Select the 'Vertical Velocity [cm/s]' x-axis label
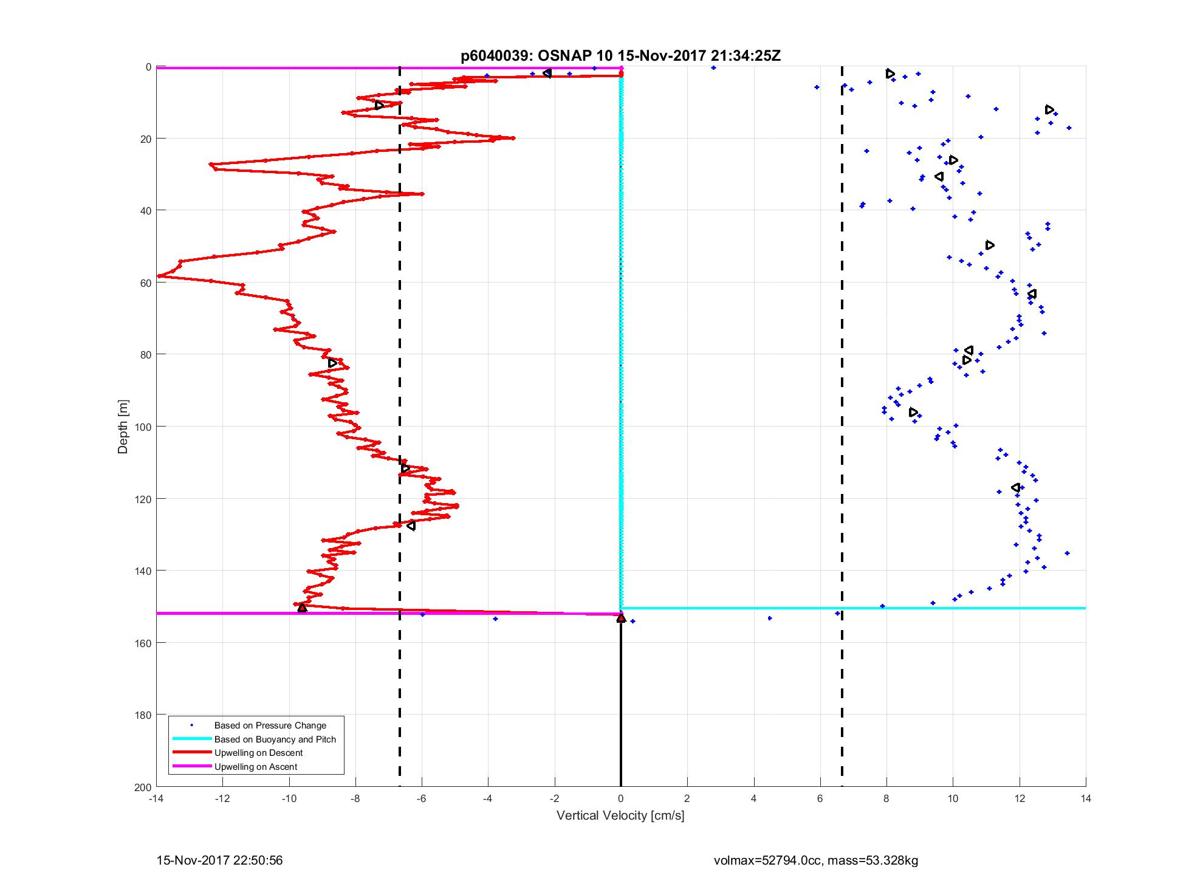The image size is (1200, 885). [620, 816]
